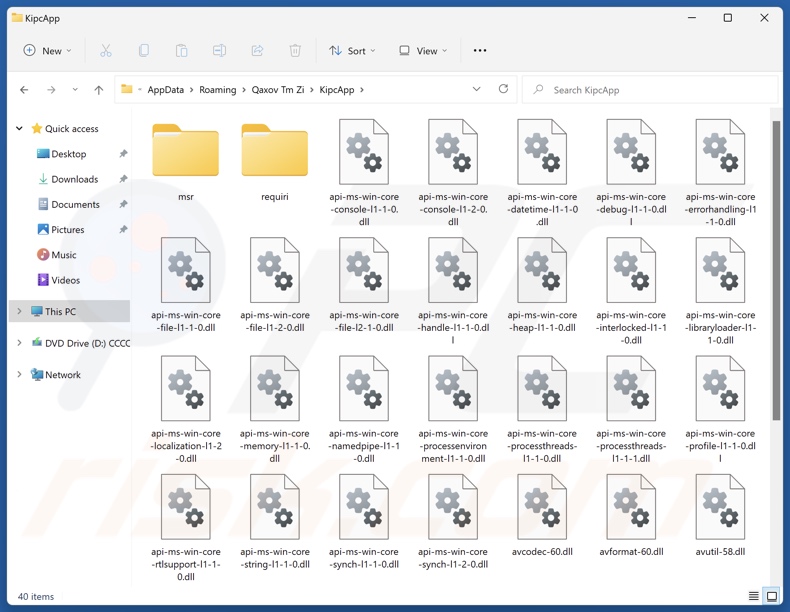Open recent locations dropdown chevron
Viewport: 790px width, 612px height.
[x=75, y=90]
